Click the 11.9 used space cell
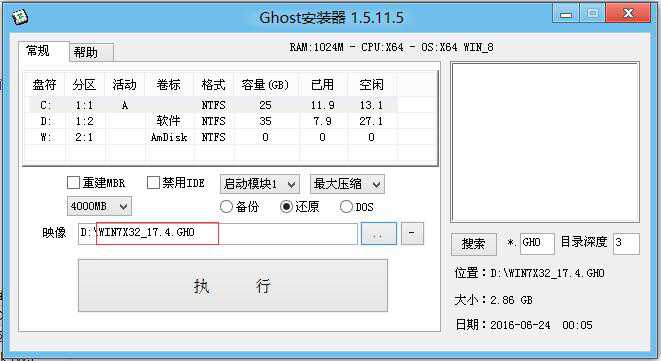Image resolution: width=661 pixels, height=361 pixels. click(x=322, y=105)
